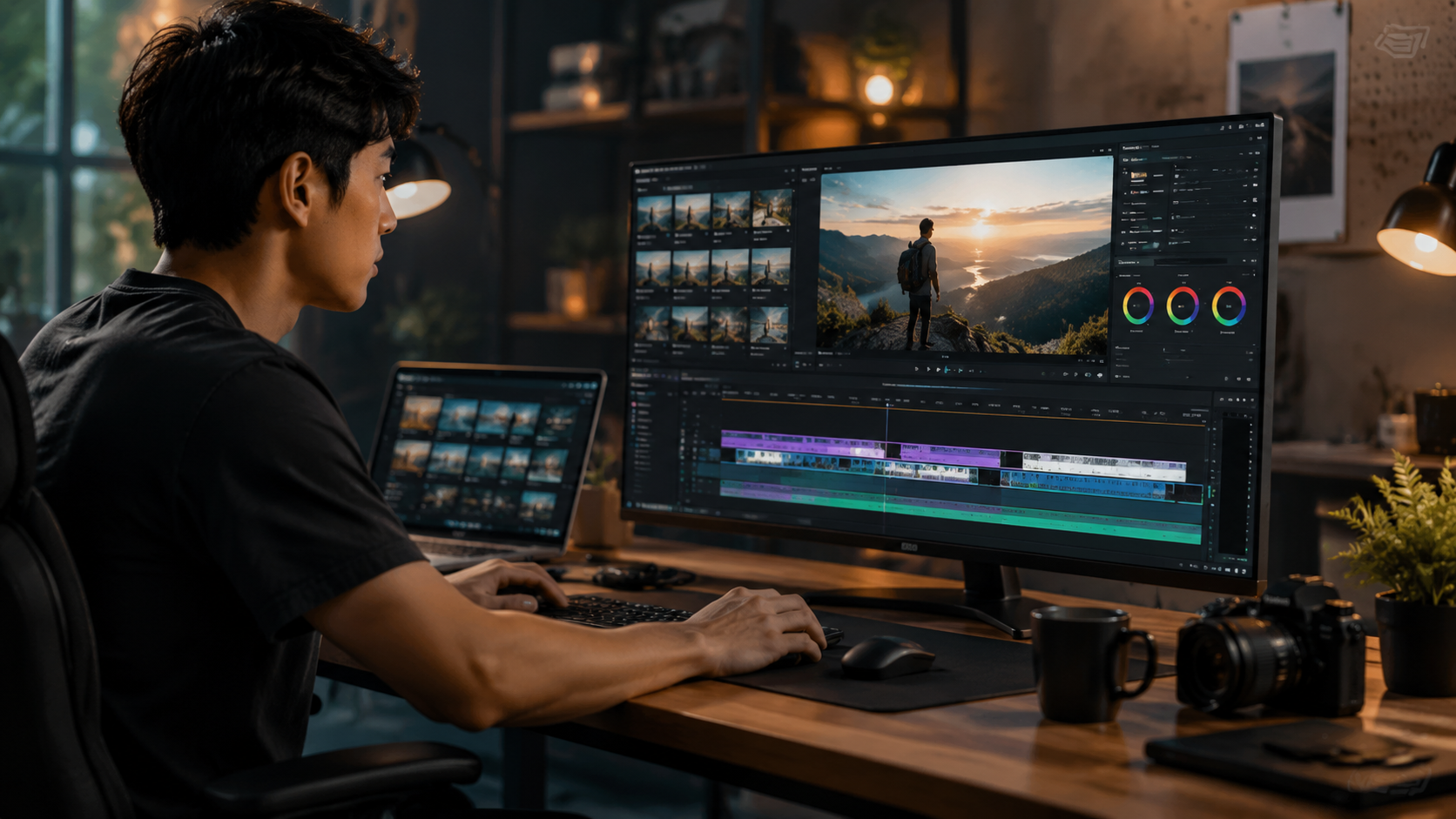Click the right color wheel in grading panel

(x=1229, y=306)
